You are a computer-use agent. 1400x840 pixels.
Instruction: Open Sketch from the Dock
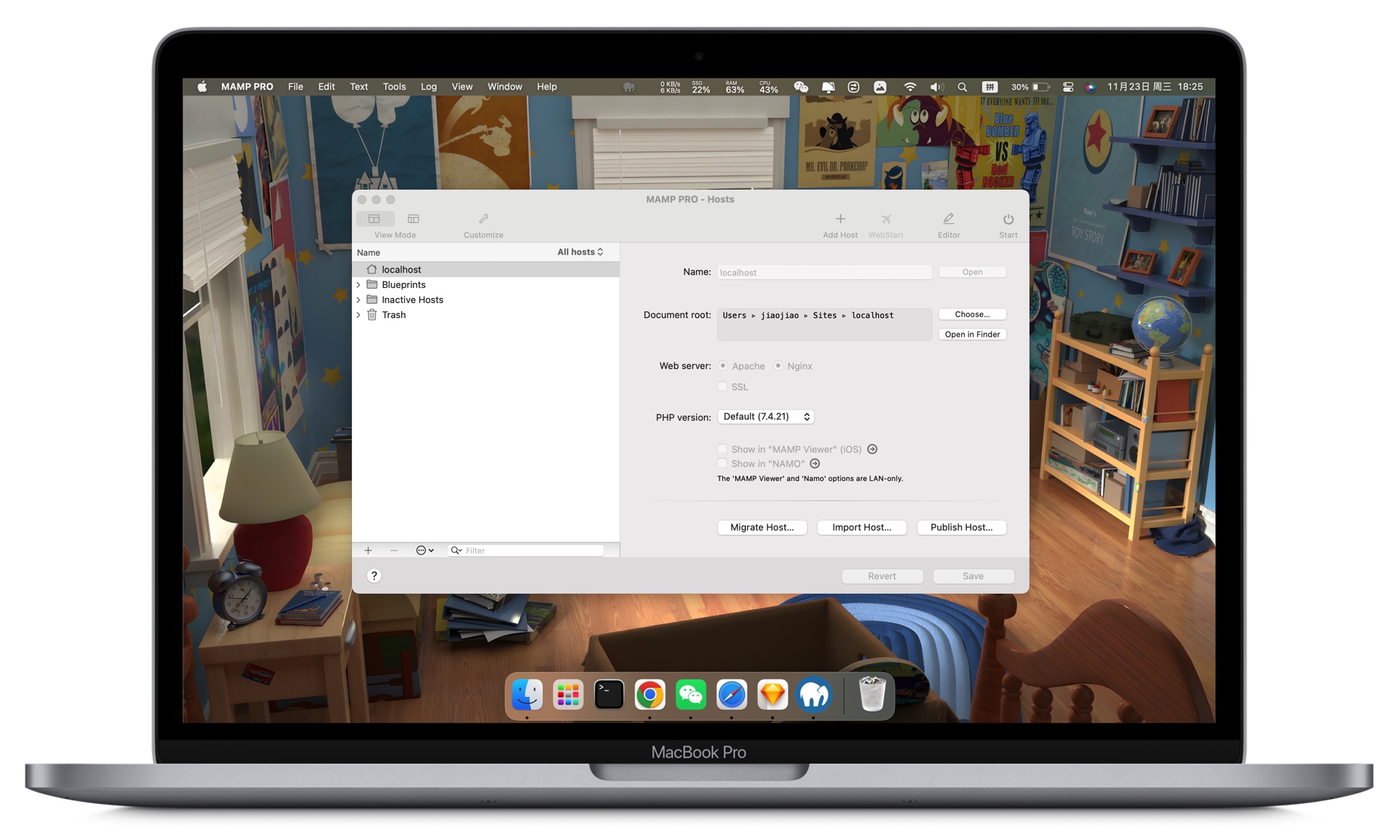click(x=773, y=694)
